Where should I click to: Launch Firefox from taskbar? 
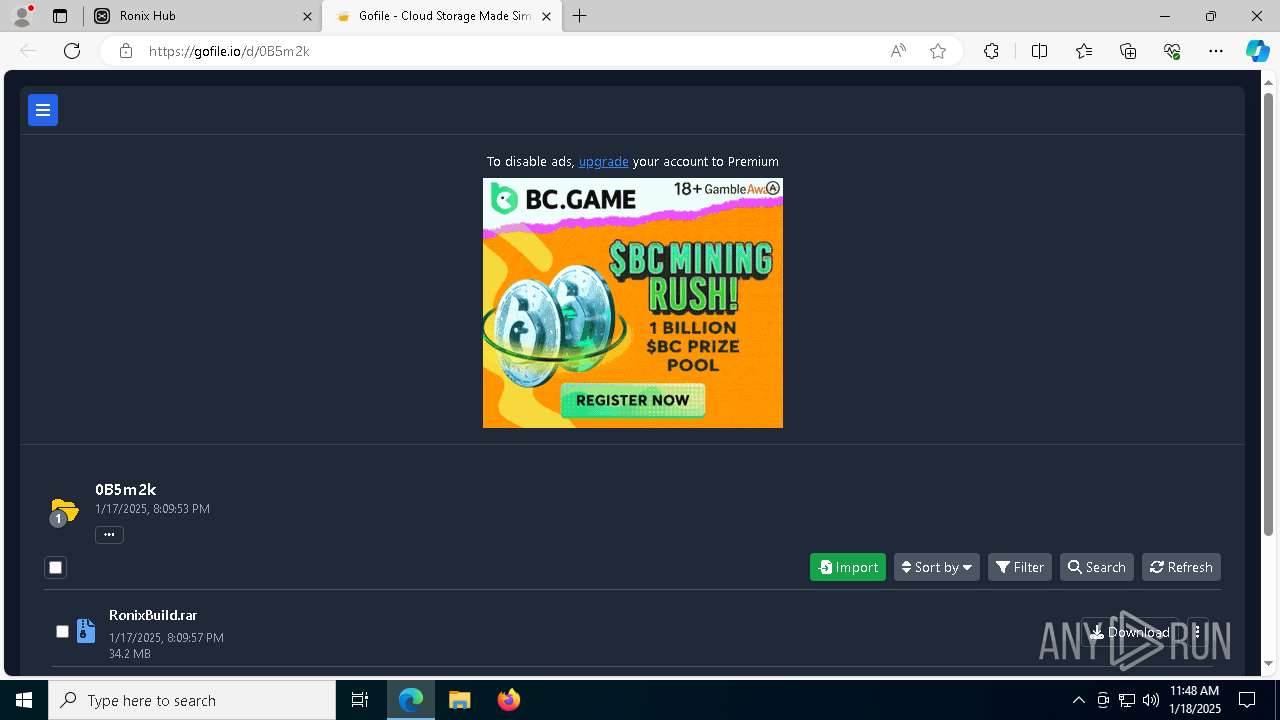509,700
